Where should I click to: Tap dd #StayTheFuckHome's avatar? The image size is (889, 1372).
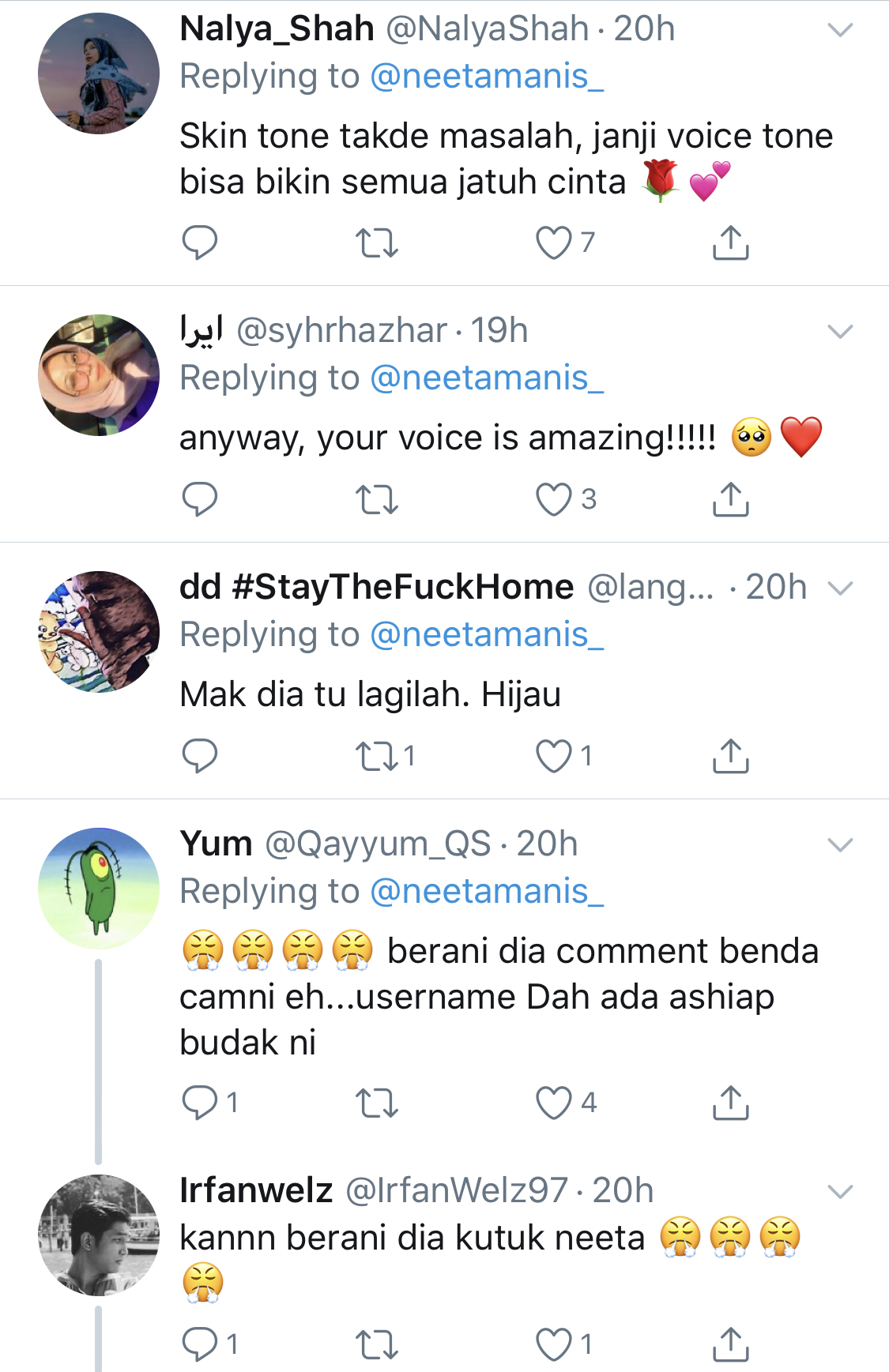(x=99, y=631)
